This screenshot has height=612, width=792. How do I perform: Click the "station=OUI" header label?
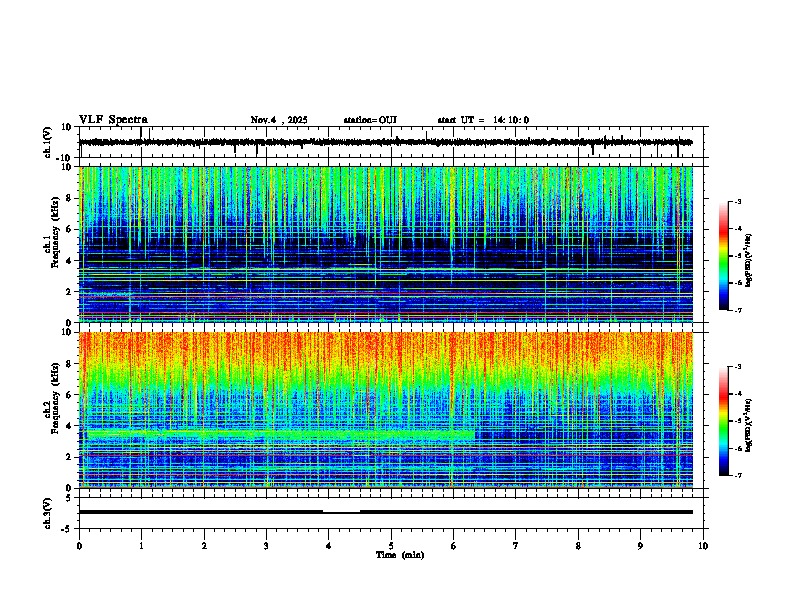(370, 120)
